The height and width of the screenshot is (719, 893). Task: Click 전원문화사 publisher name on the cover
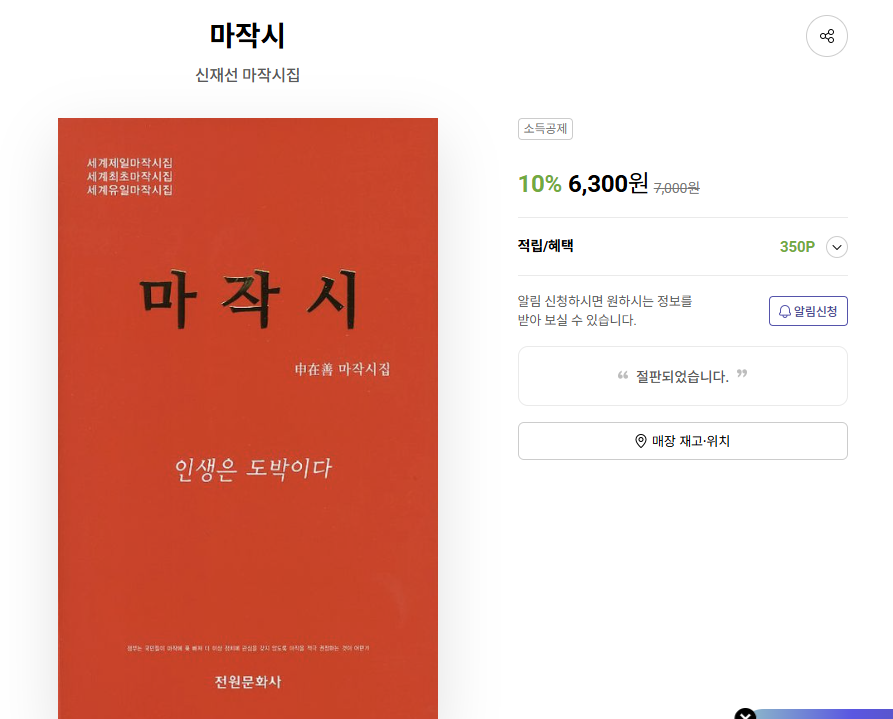(x=248, y=681)
